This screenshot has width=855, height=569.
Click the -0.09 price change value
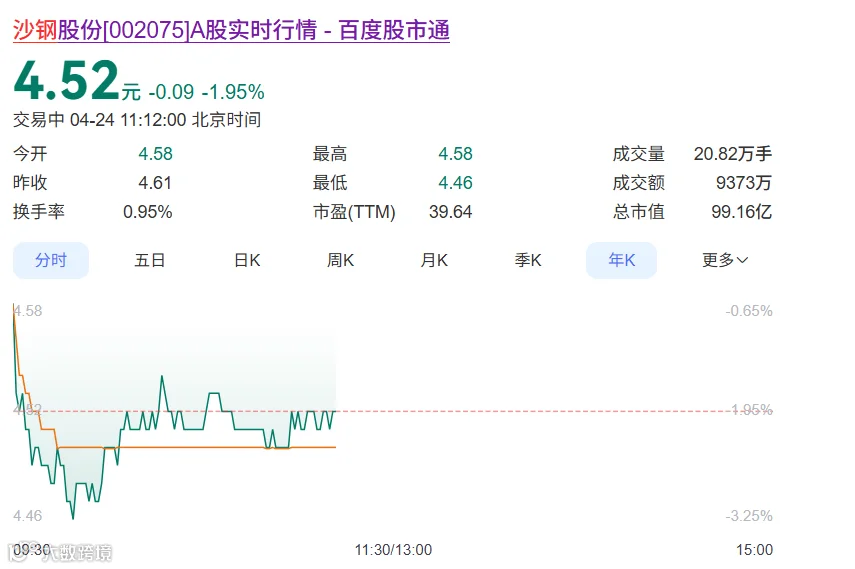point(171,92)
